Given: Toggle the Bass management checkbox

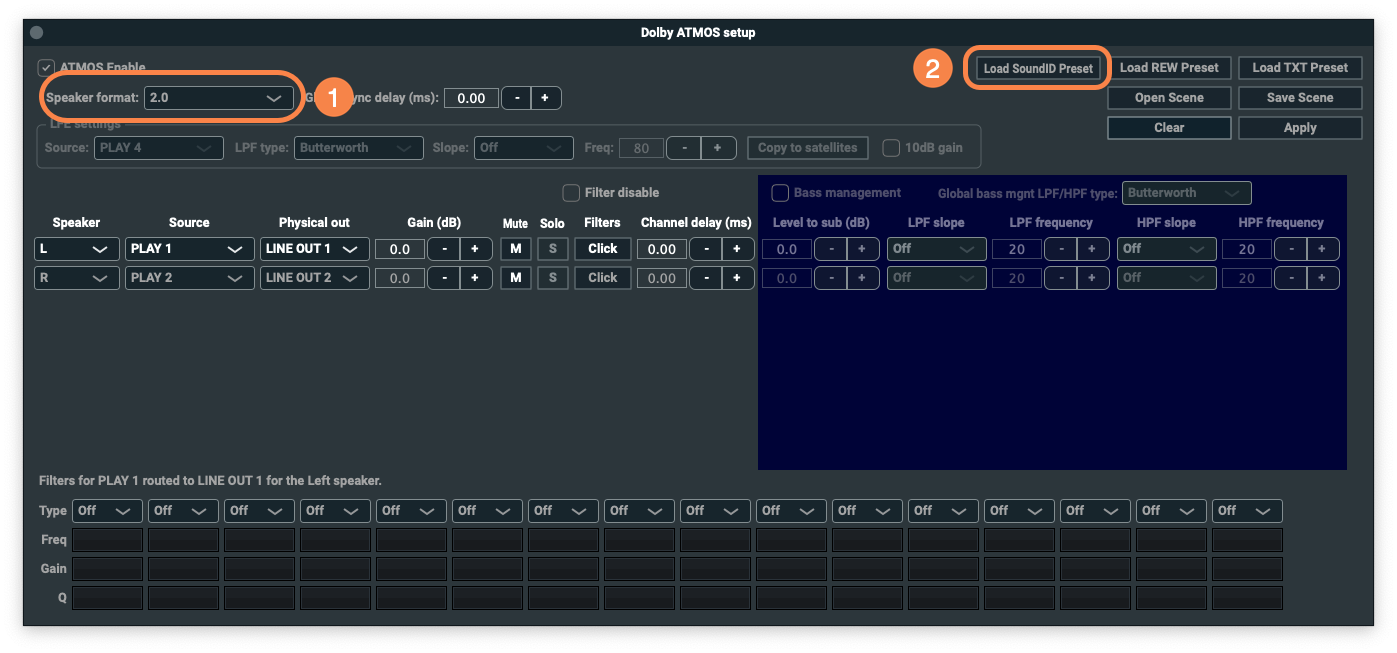Looking at the screenshot, I should [780, 192].
